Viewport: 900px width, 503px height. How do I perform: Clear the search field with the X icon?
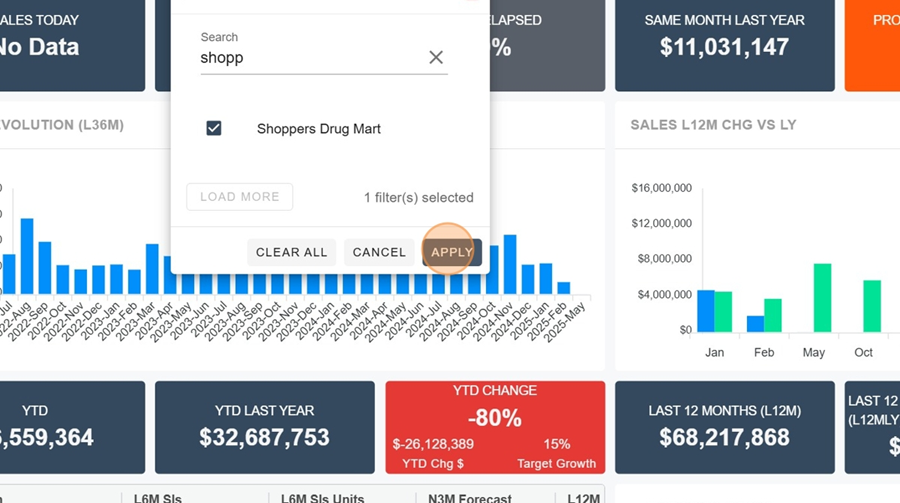pos(436,57)
